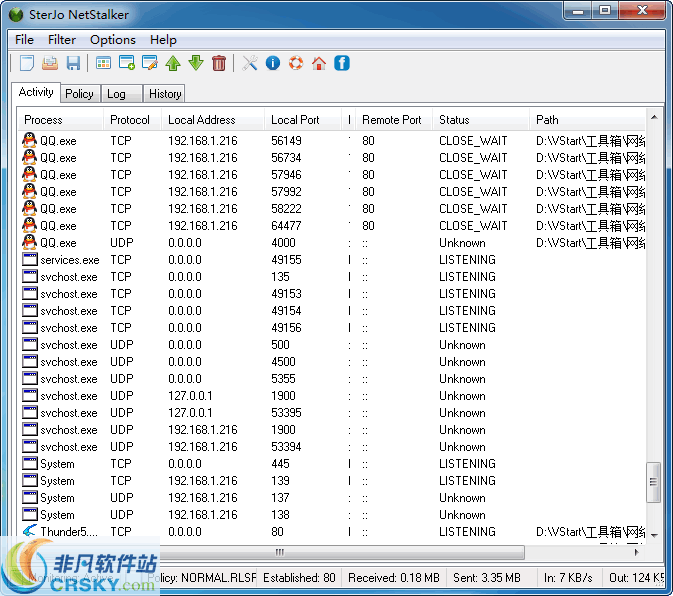This screenshot has width=673, height=596.
Task: Select the Activity tab
Action: click(36, 92)
